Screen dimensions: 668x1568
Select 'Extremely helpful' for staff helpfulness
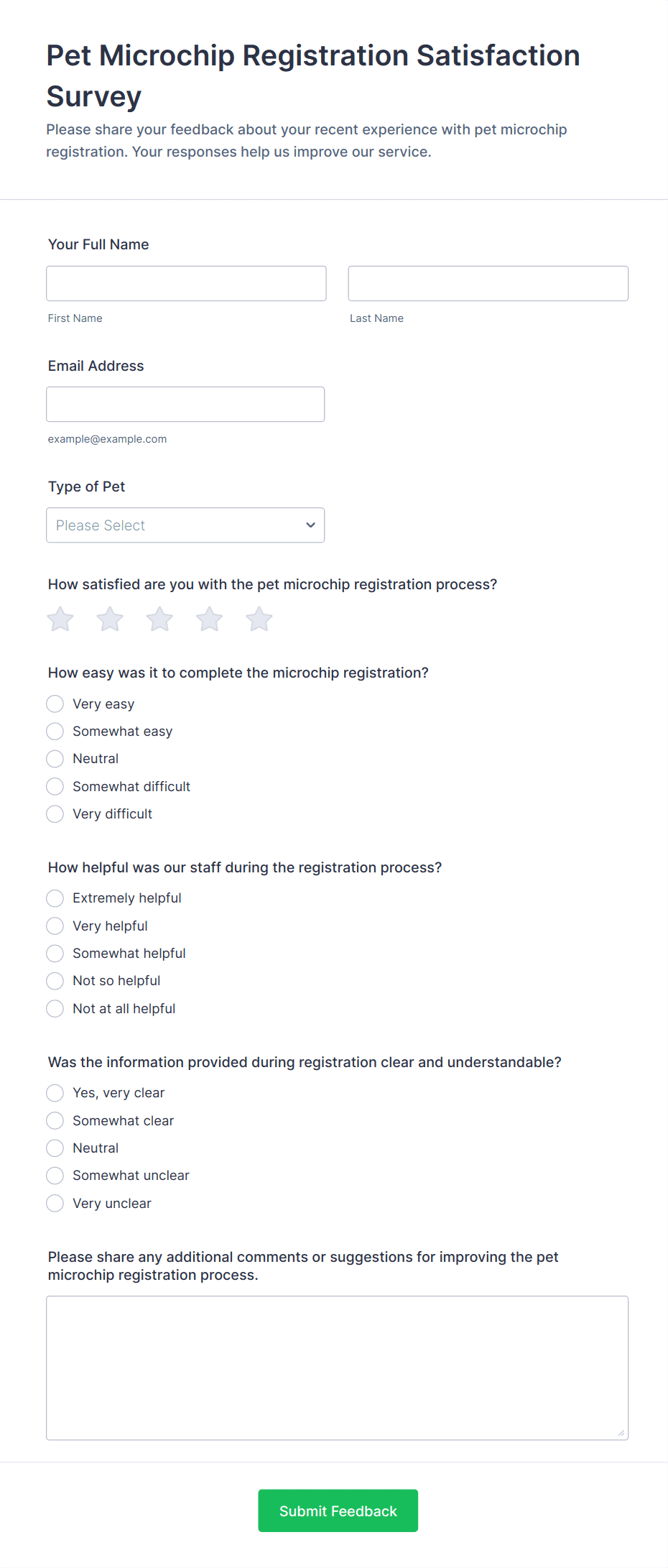pos(55,898)
